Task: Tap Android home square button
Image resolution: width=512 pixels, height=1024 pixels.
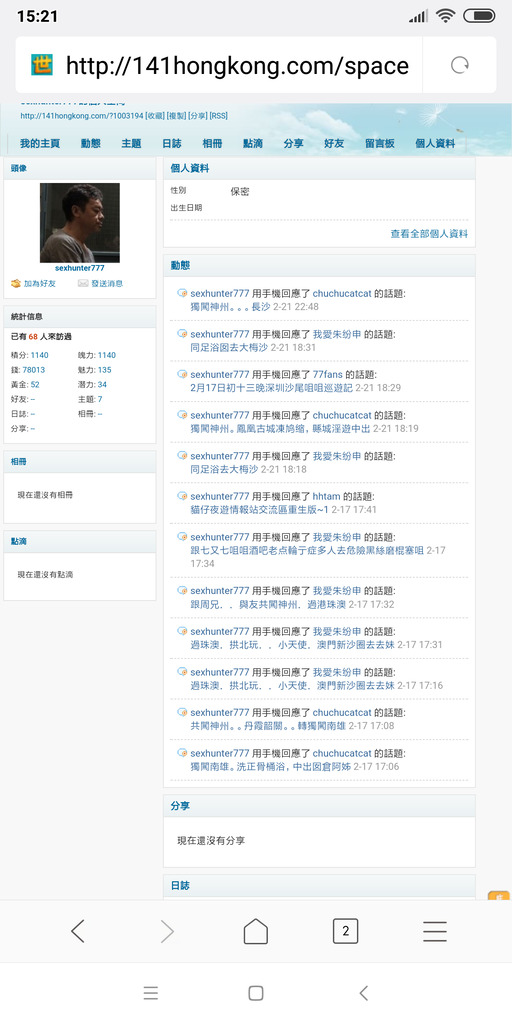Action: (255, 993)
